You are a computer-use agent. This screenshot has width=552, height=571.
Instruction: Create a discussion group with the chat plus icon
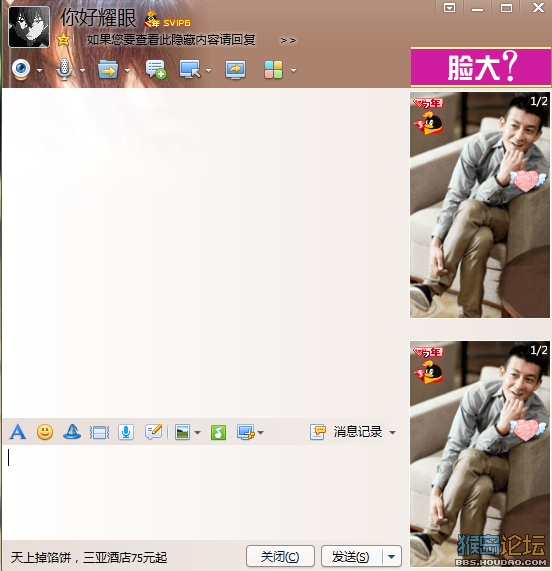tap(156, 69)
